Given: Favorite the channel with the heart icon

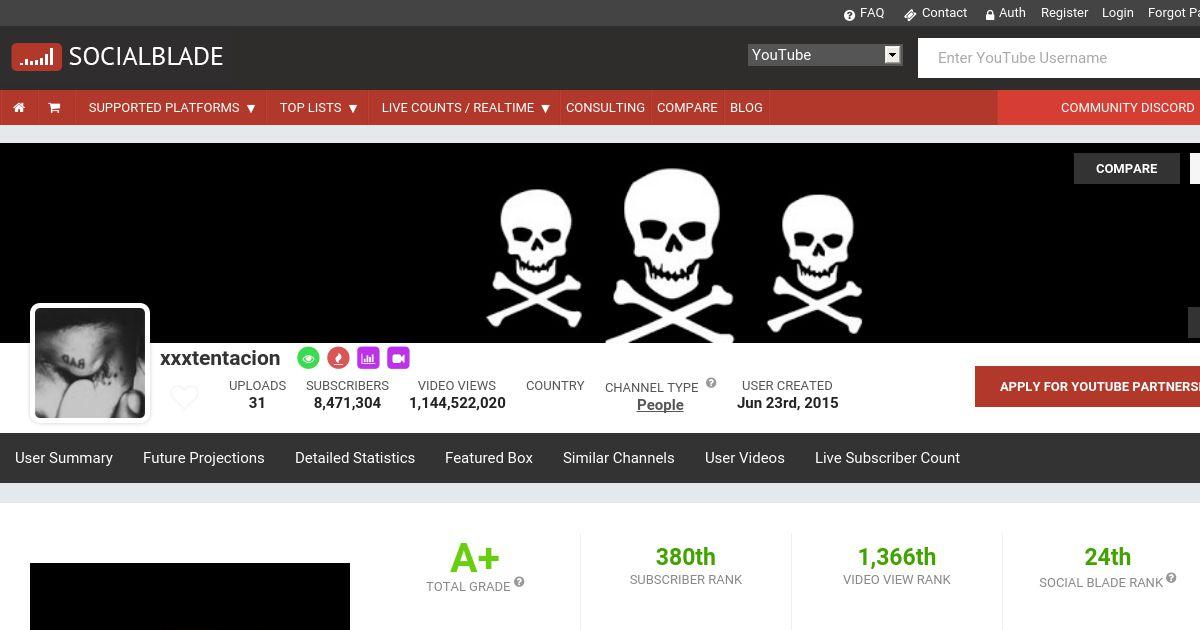Looking at the screenshot, I should pyautogui.click(x=184, y=397).
